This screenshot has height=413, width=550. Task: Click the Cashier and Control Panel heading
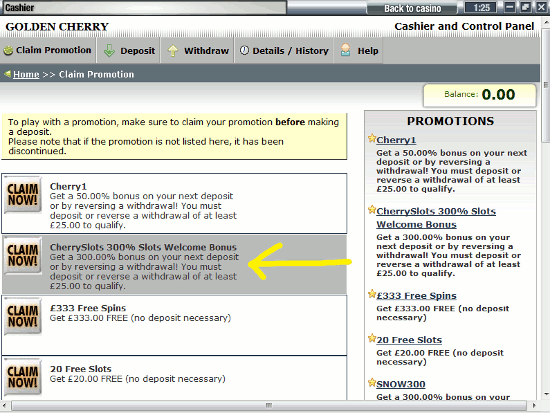464,26
